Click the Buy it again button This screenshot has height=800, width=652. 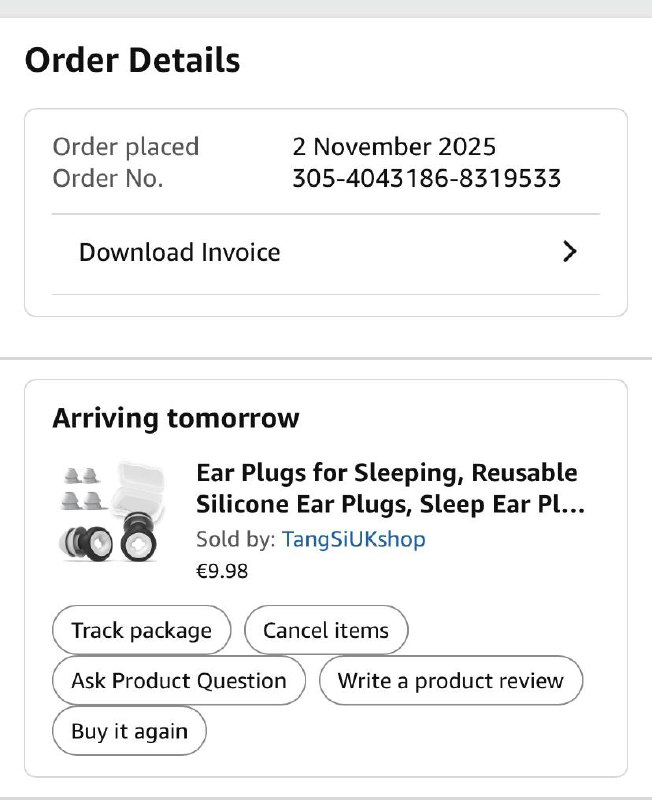point(129,731)
